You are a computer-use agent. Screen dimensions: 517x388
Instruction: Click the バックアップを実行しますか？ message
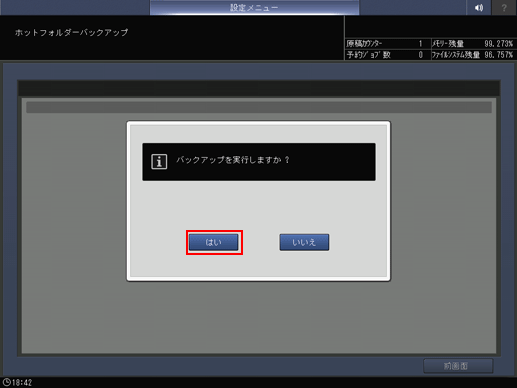233,160
